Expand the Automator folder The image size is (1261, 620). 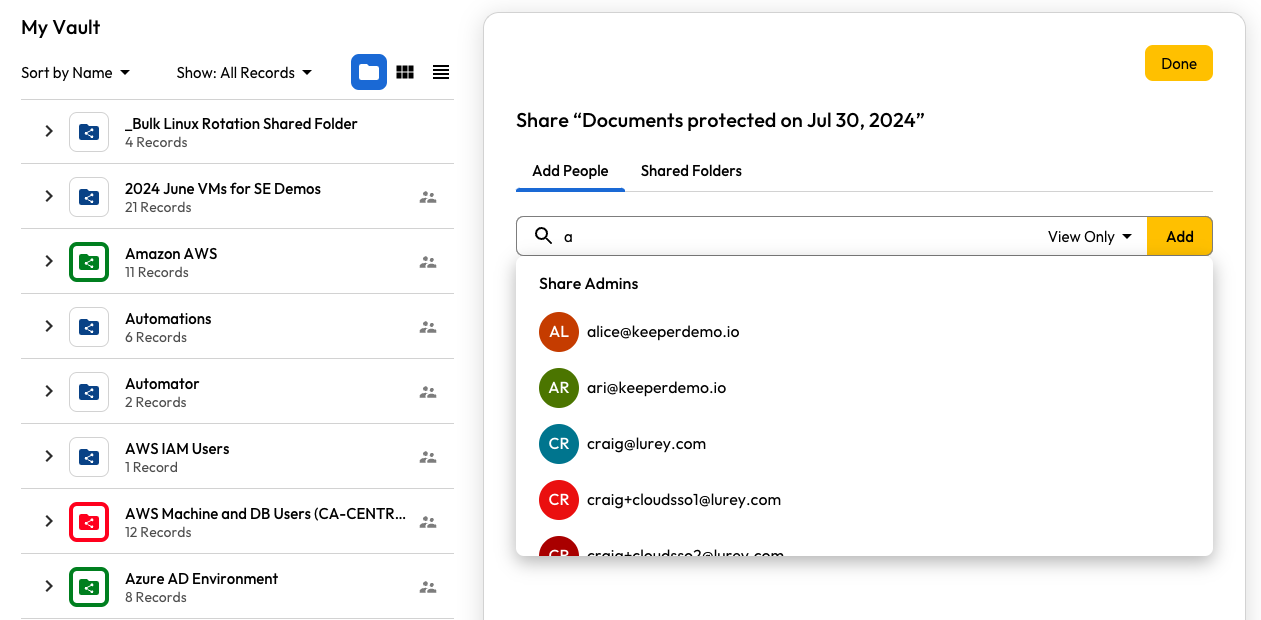48,391
